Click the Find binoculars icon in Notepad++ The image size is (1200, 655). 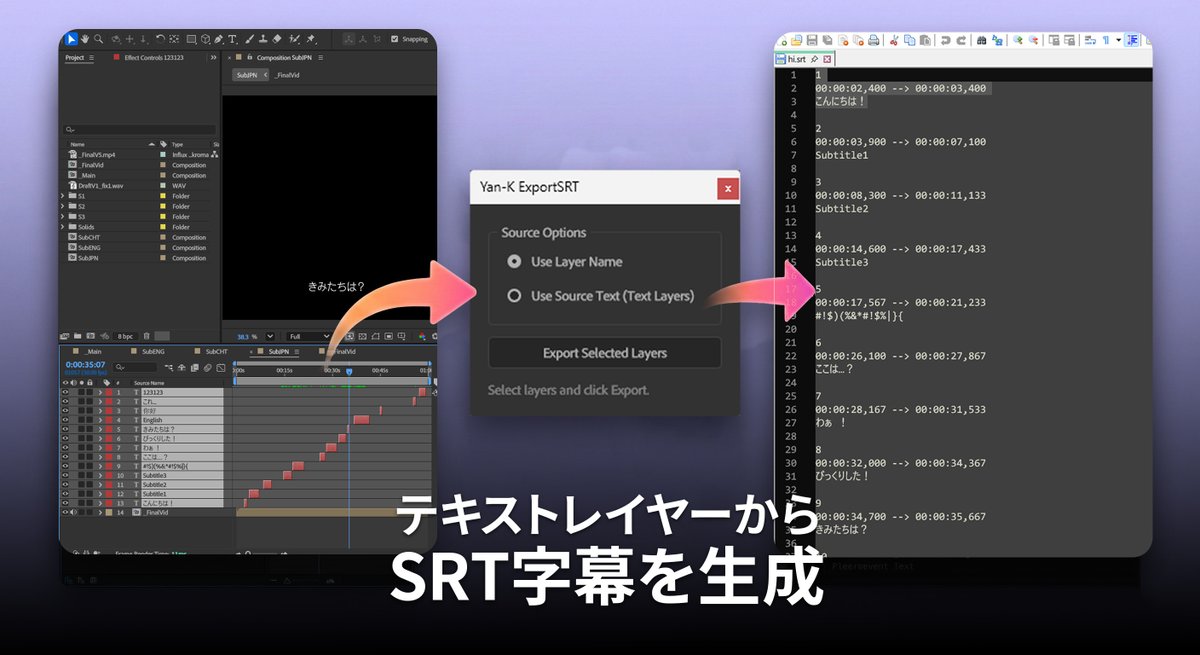pos(982,40)
